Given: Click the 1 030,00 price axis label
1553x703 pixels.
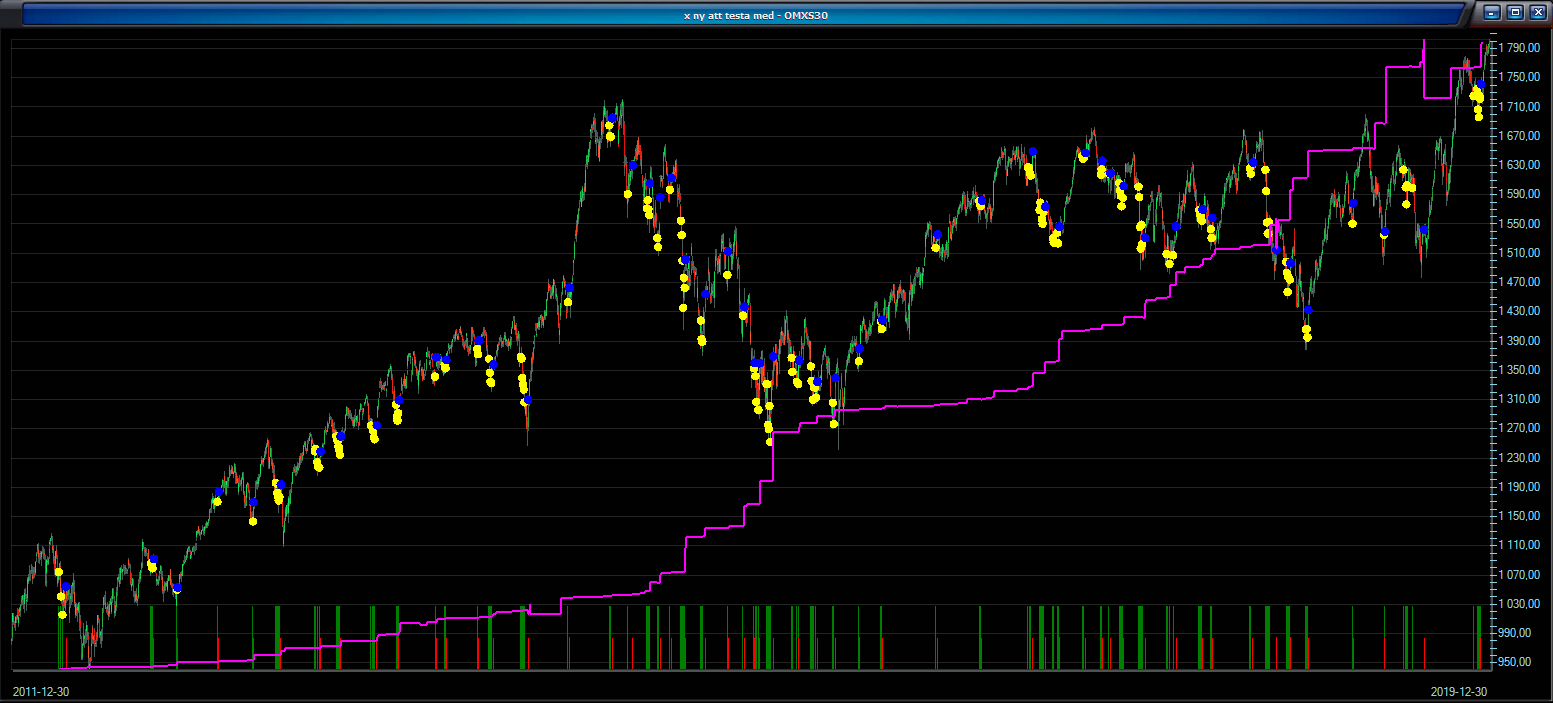Looking at the screenshot, I should click(x=1522, y=604).
